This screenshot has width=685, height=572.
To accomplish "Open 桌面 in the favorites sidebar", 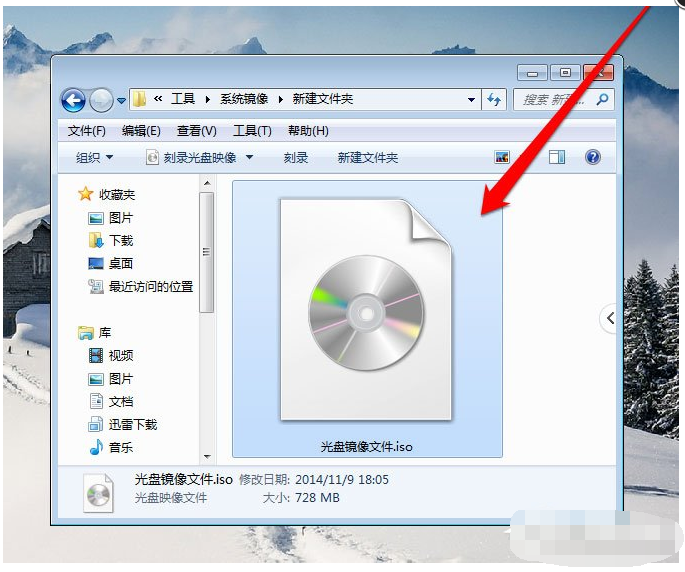I will 121,263.
